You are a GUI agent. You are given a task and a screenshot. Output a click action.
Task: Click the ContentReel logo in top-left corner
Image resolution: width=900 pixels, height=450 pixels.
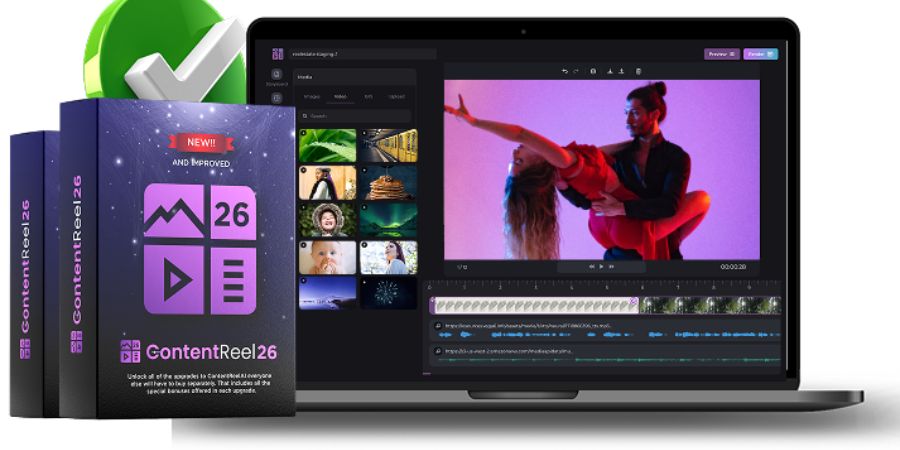tap(277, 53)
